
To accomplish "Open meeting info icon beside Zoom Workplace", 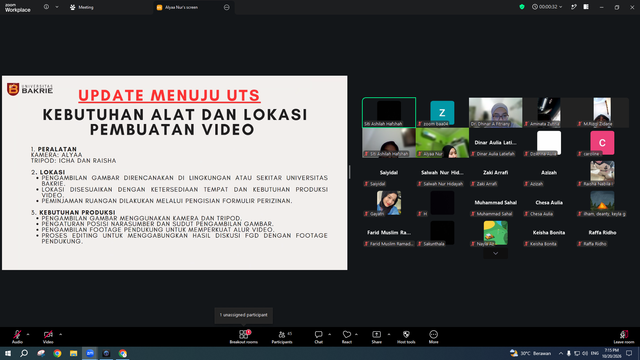I will pyautogui.click(x=47, y=7).
